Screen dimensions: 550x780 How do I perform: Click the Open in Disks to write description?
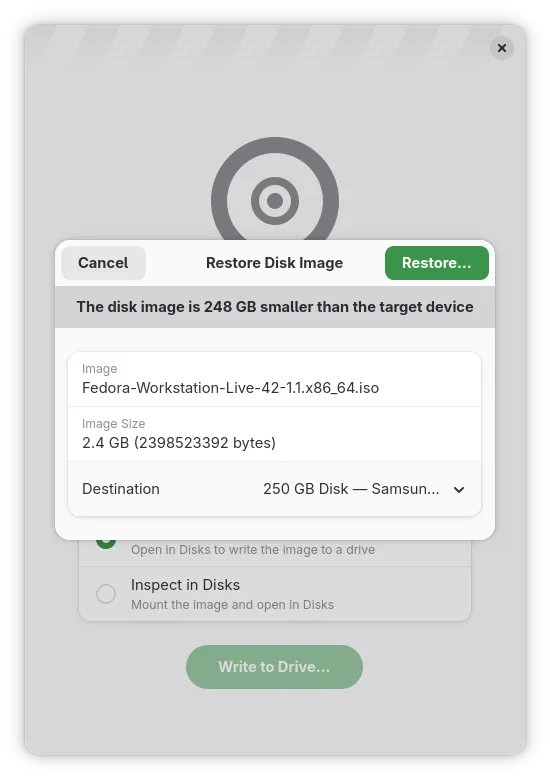(253, 550)
